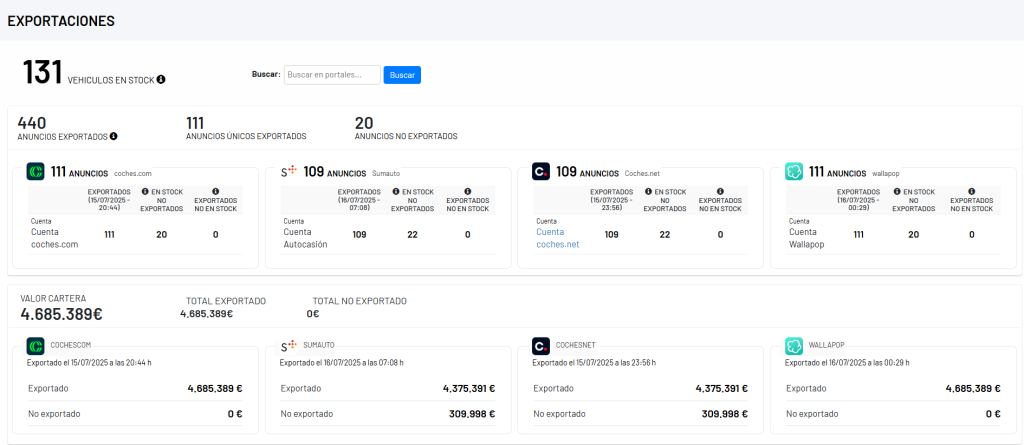This screenshot has height=445, width=1024.
Task: Focus the Buscar en portales search field
Action: click(x=332, y=75)
